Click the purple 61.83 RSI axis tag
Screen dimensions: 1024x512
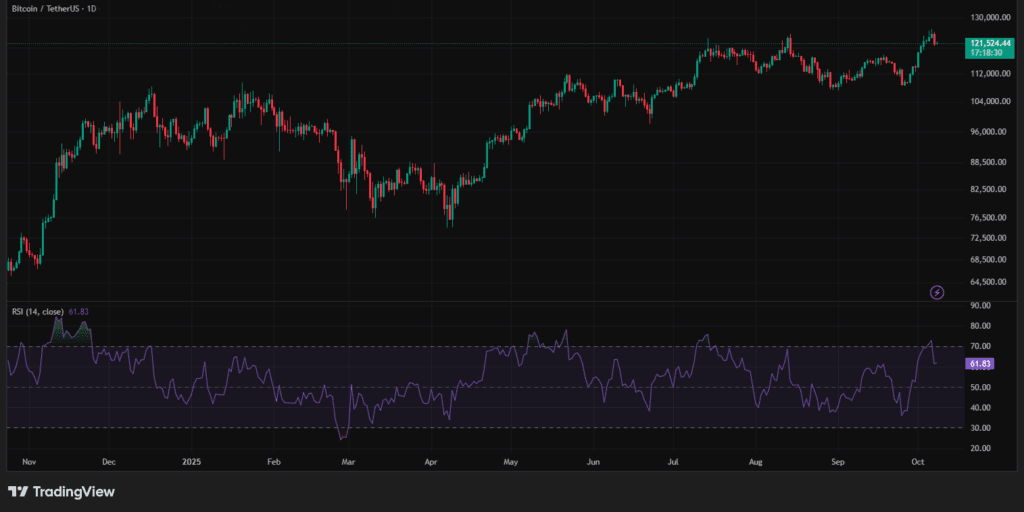[x=980, y=363]
